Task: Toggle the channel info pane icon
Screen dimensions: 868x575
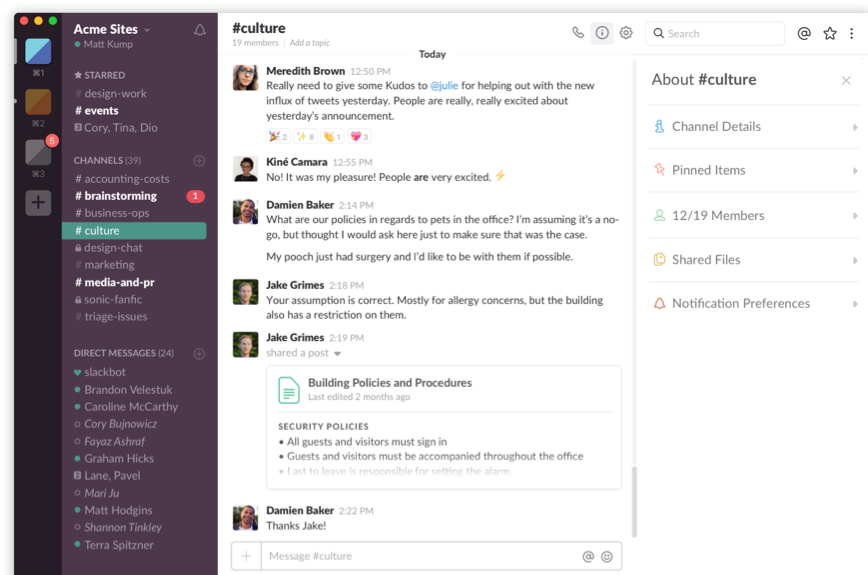Action: point(602,33)
